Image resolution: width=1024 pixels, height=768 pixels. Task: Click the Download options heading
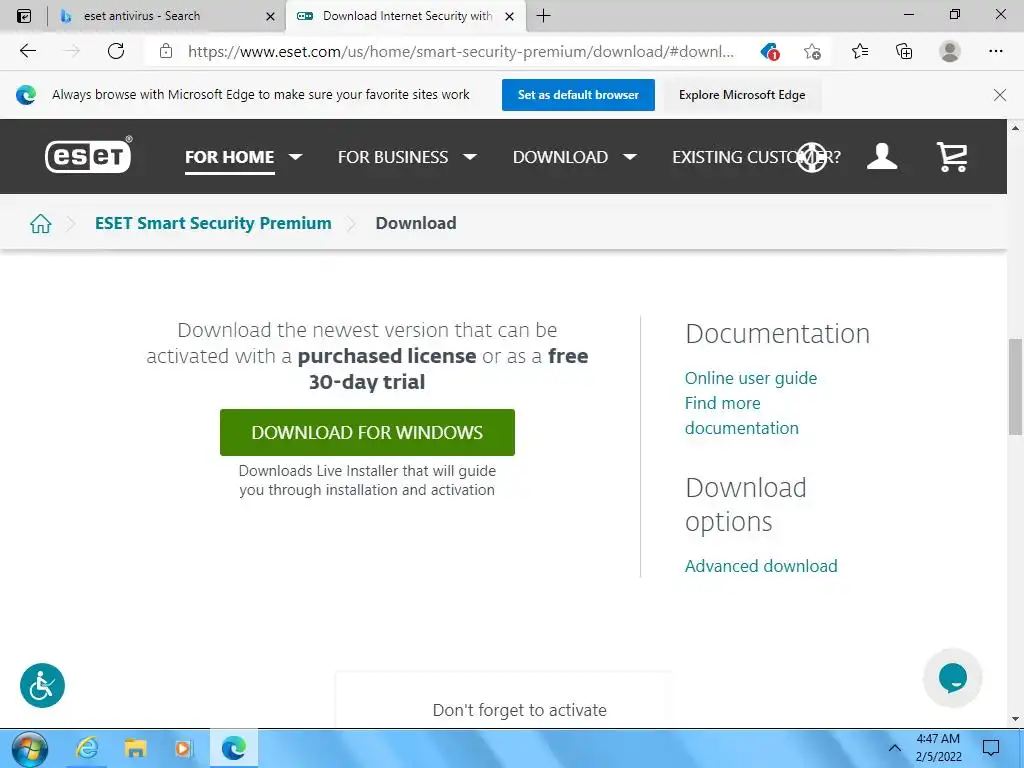pos(746,504)
